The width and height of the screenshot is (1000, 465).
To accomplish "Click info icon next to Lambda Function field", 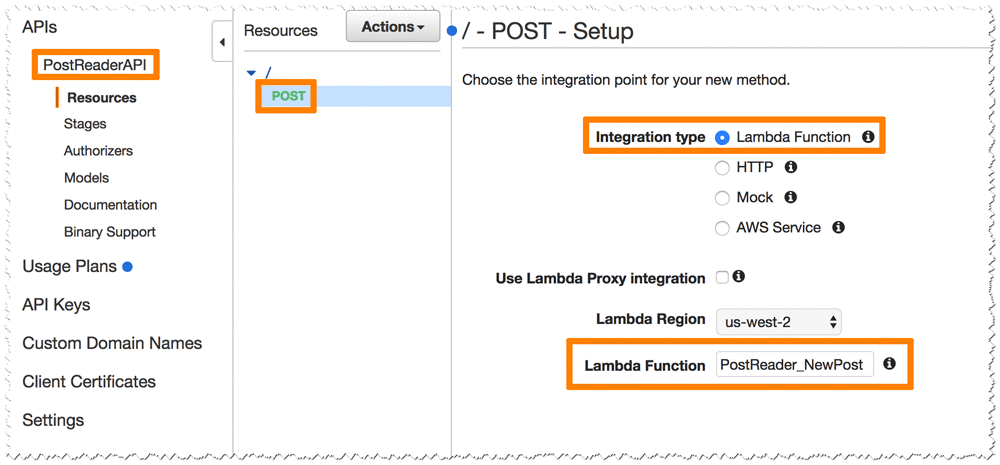I will pos(889,364).
